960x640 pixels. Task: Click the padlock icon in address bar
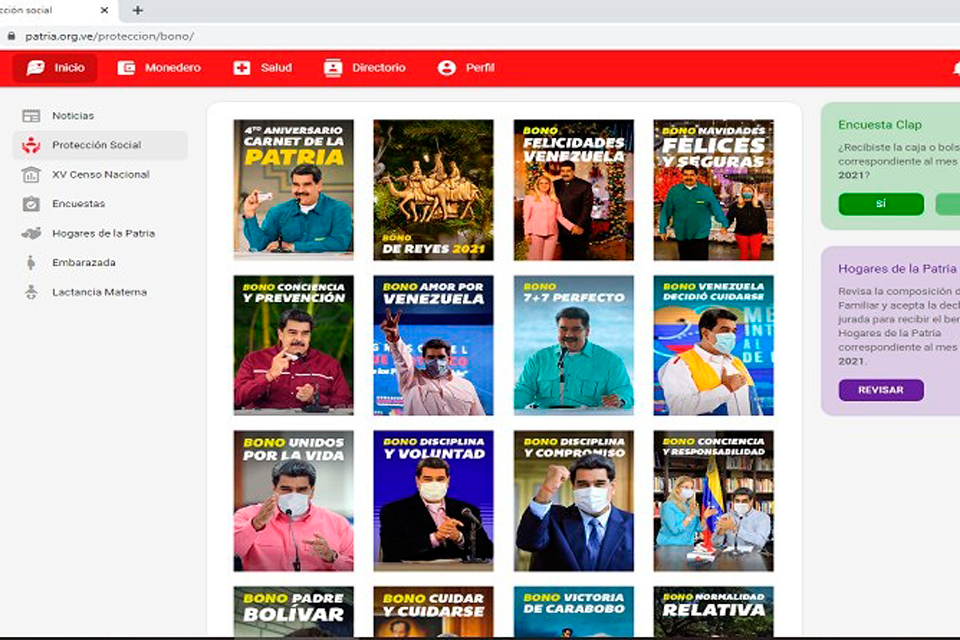pyautogui.click(x=11, y=36)
